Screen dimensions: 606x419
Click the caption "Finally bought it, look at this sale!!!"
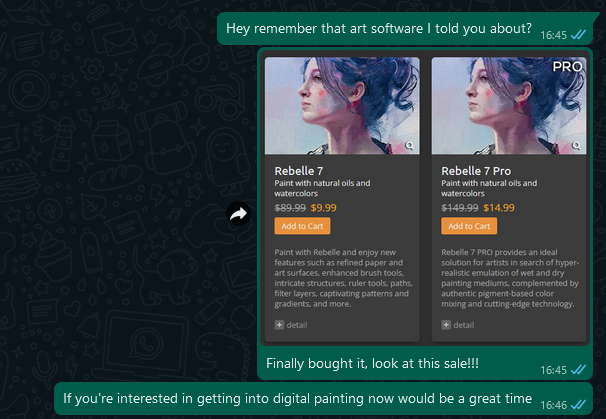point(372,363)
